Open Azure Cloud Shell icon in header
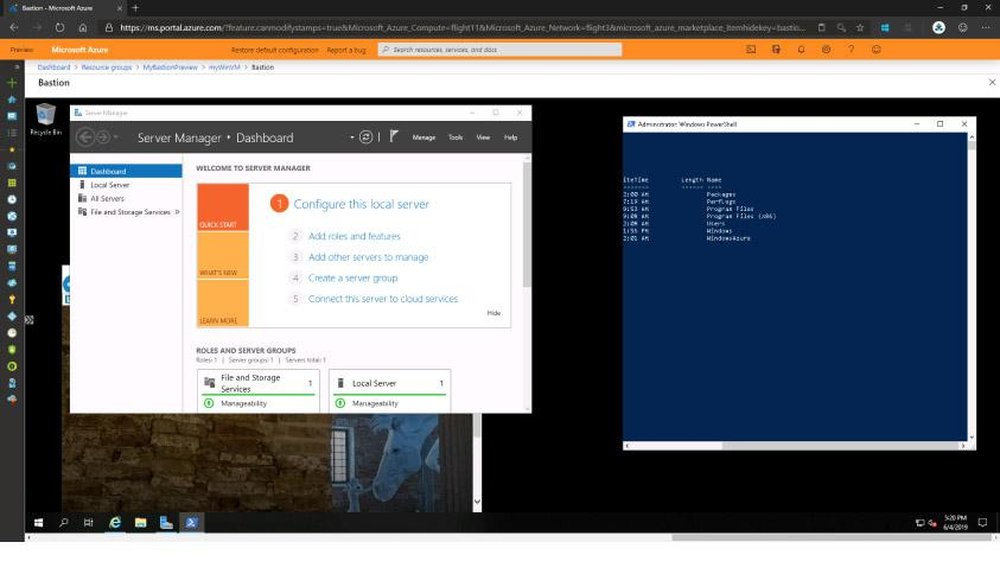Image resolution: width=1000 pixels, height=562 pixels. (x=751, y=49)
